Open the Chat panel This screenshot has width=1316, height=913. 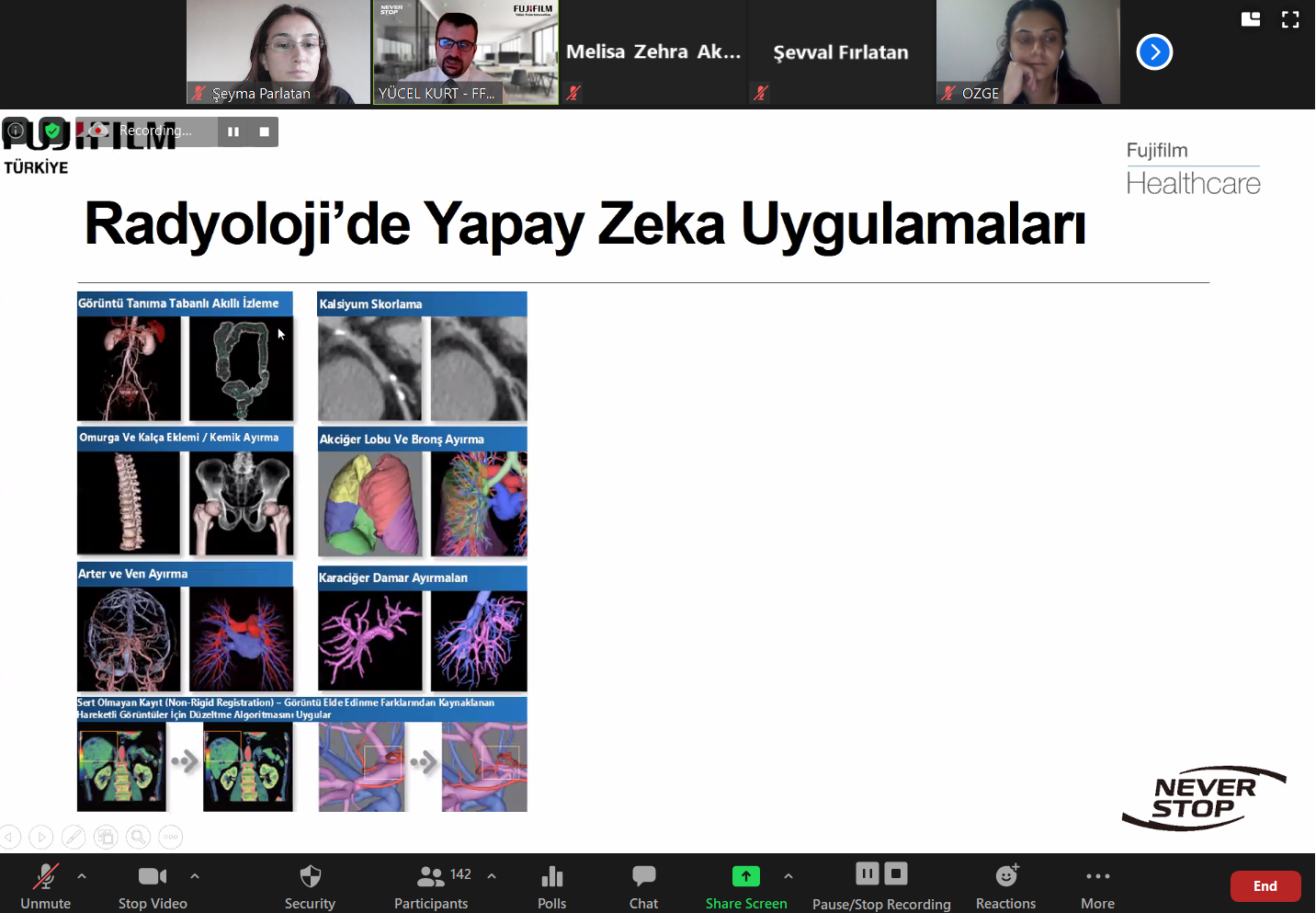click(643, 886)
